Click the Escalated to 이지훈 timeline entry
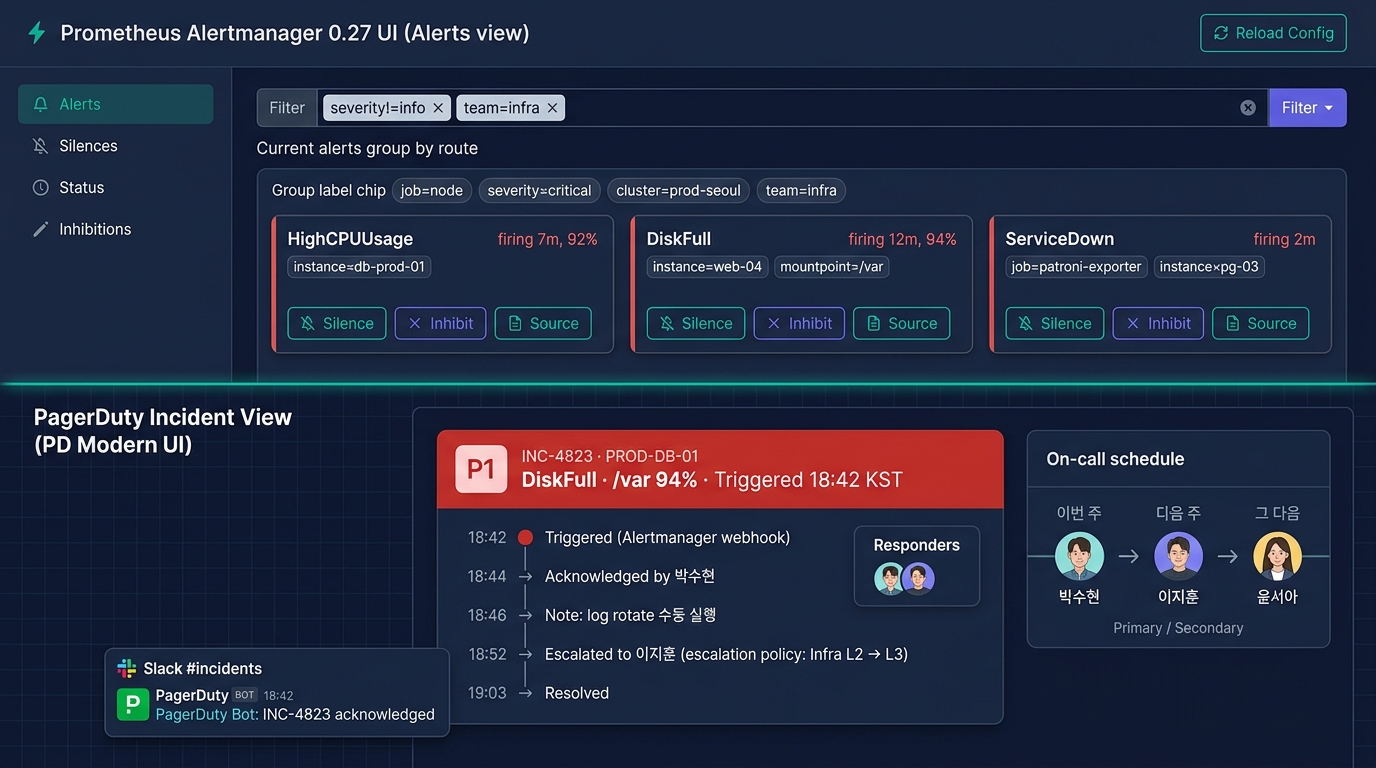This screenshot has height=768, width=1376. (726, 654)
